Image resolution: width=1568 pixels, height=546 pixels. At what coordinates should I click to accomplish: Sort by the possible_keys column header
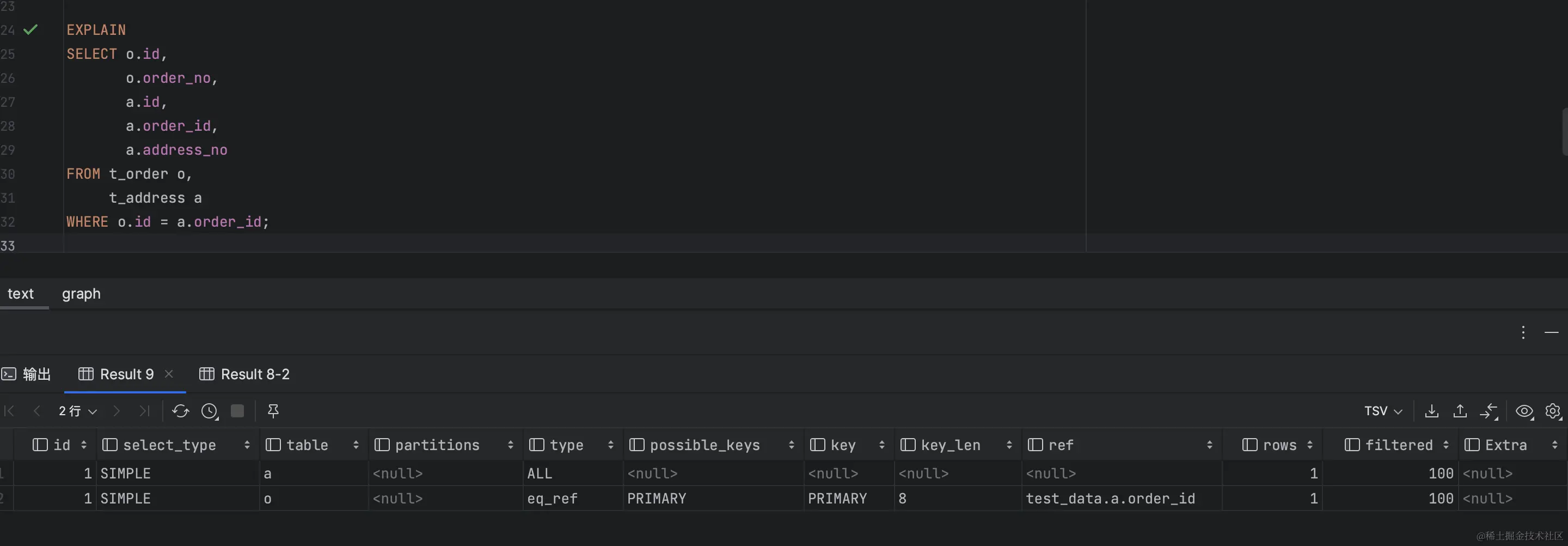pyautogui.click(x=712, y=445)
